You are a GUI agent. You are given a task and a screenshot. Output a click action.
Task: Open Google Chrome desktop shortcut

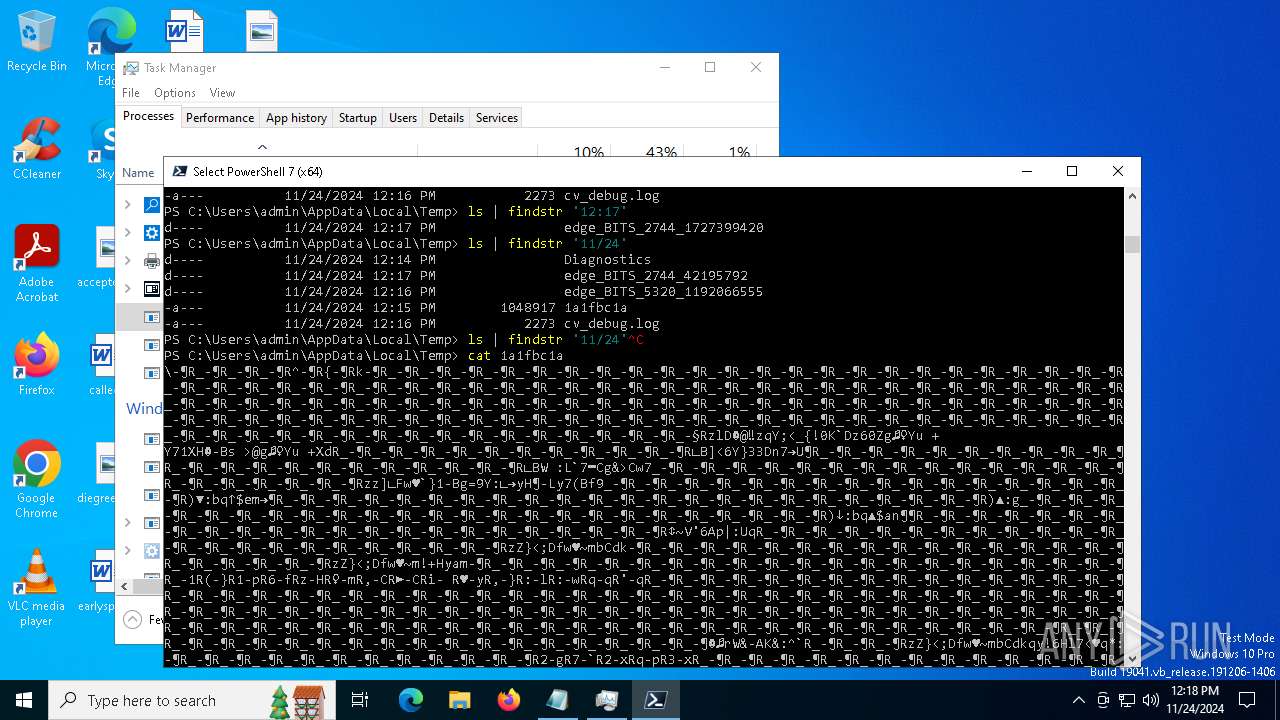(x=36, y=479)
